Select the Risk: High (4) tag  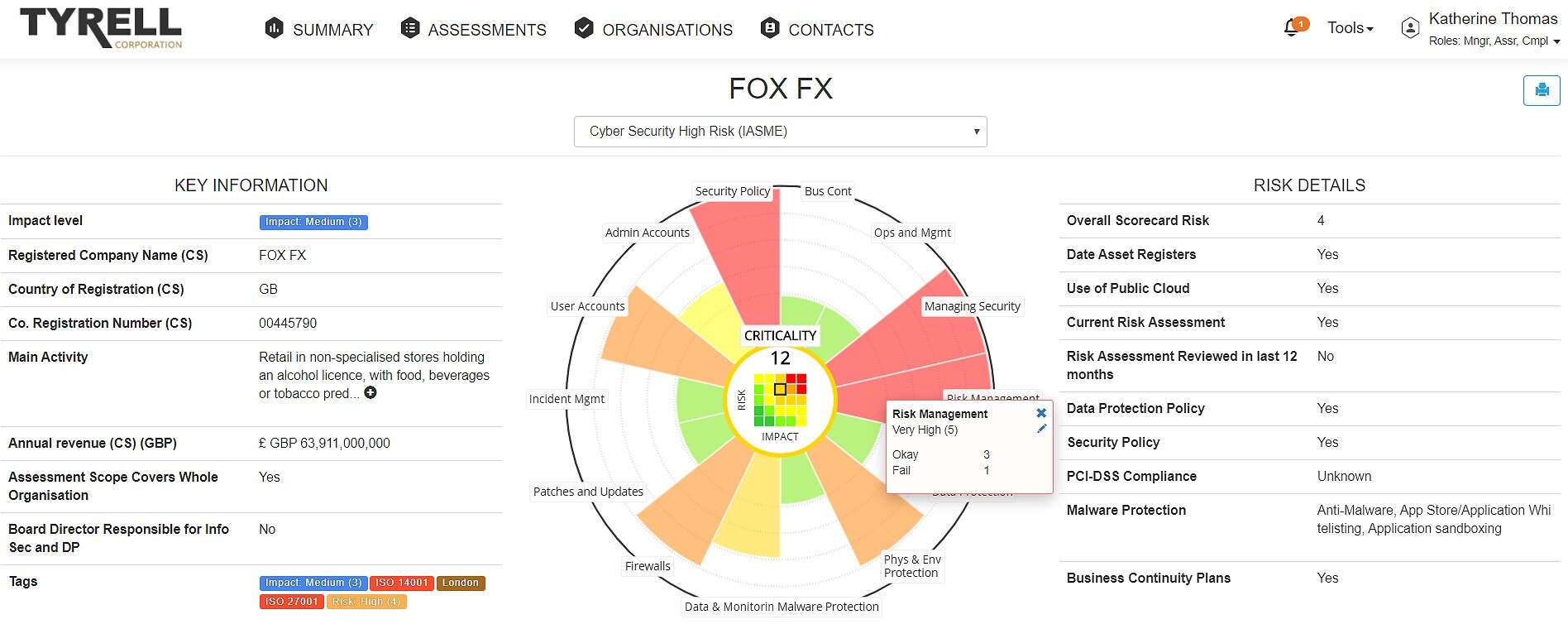[x=366, y=602]
